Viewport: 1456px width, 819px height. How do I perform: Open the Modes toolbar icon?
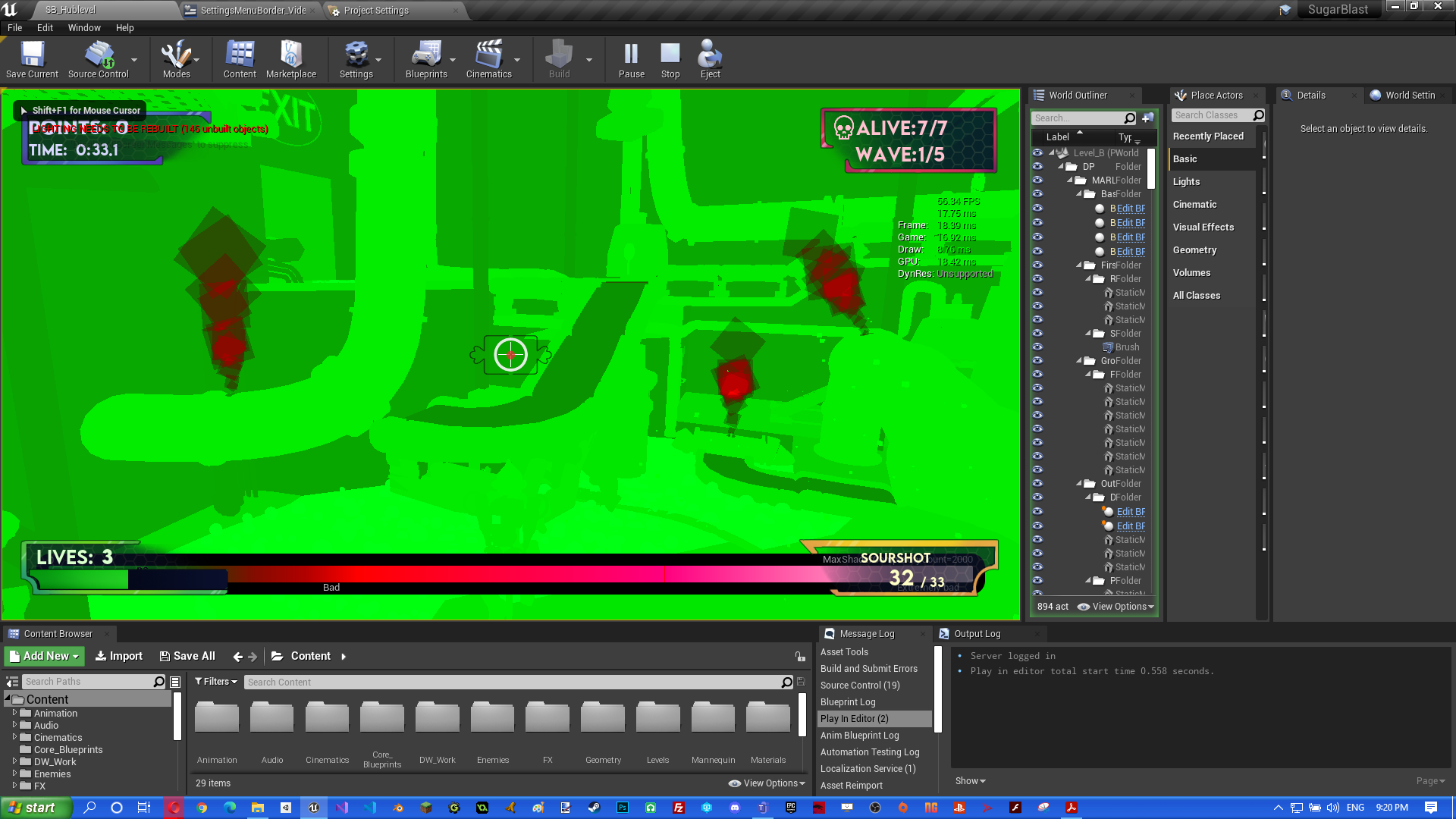(176, 59)
